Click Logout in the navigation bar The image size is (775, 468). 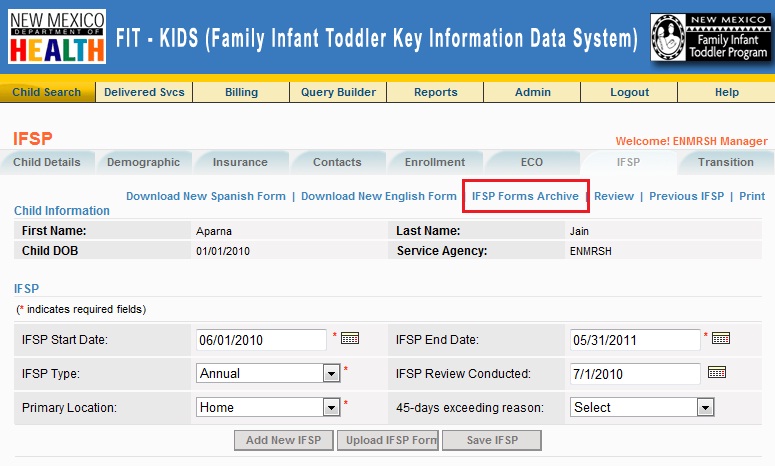(x=629, y=92)
